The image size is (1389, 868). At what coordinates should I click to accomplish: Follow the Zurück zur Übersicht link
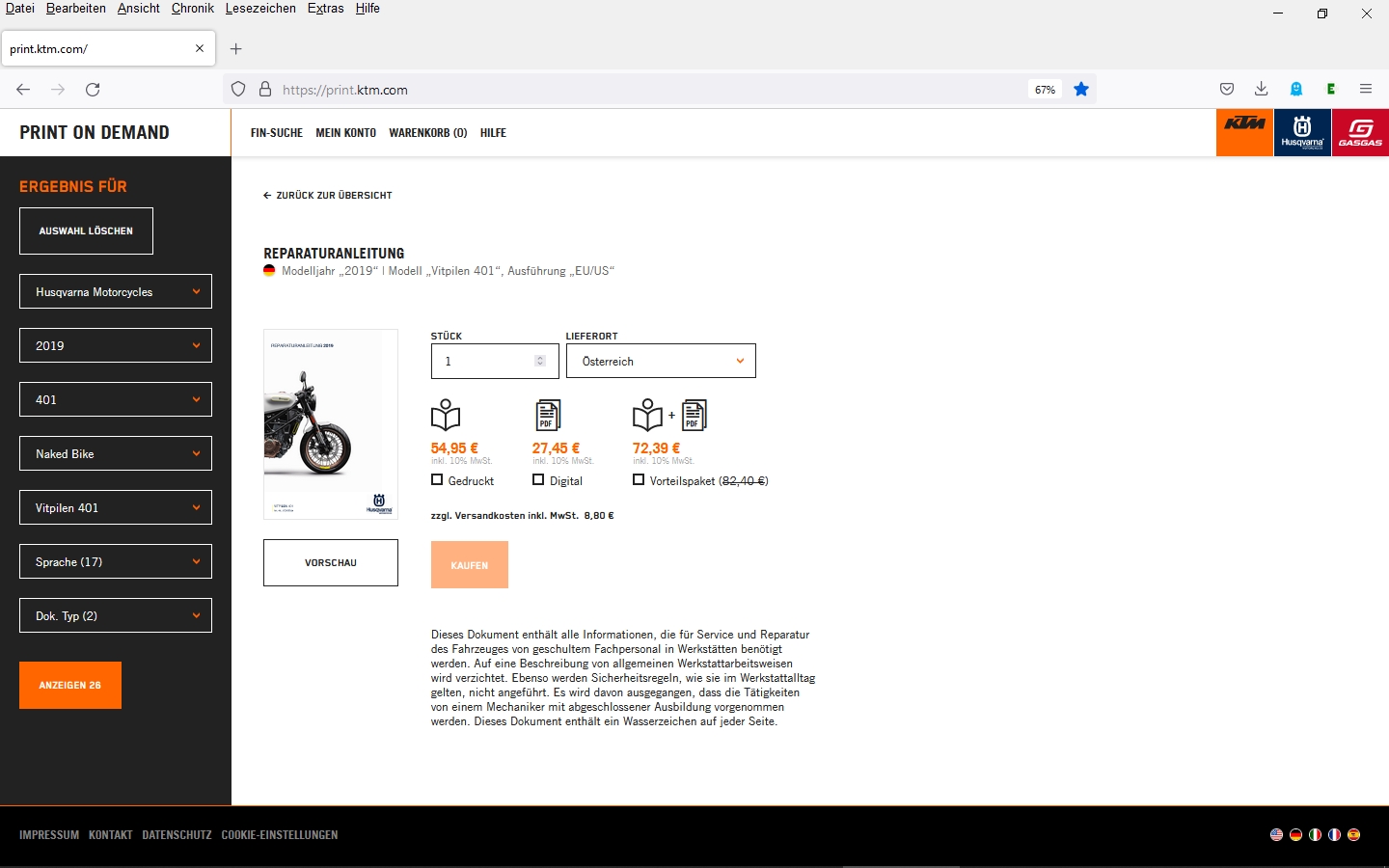tap(328, 195)
